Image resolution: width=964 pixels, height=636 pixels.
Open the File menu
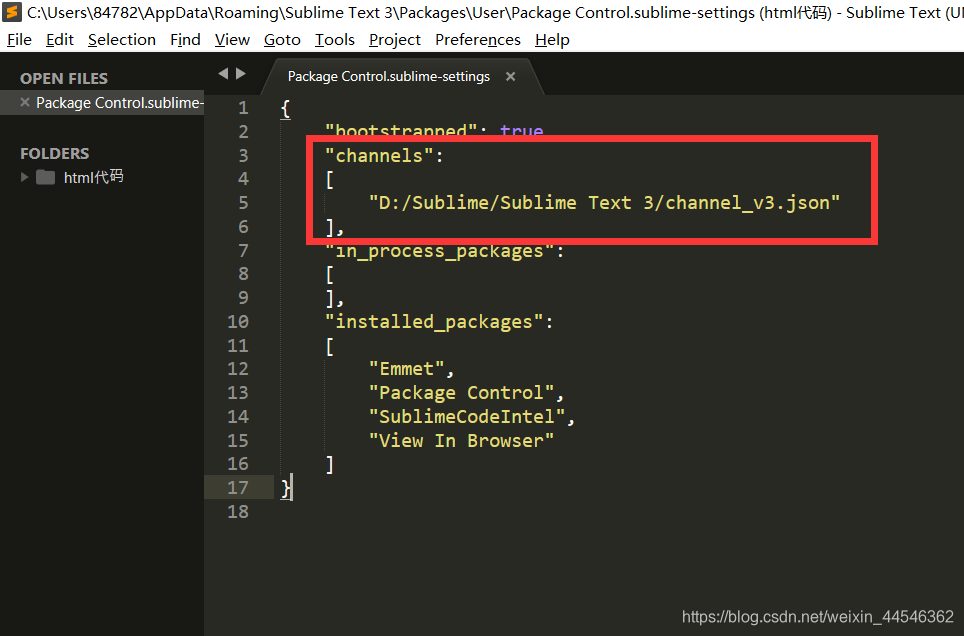point(19,40)
